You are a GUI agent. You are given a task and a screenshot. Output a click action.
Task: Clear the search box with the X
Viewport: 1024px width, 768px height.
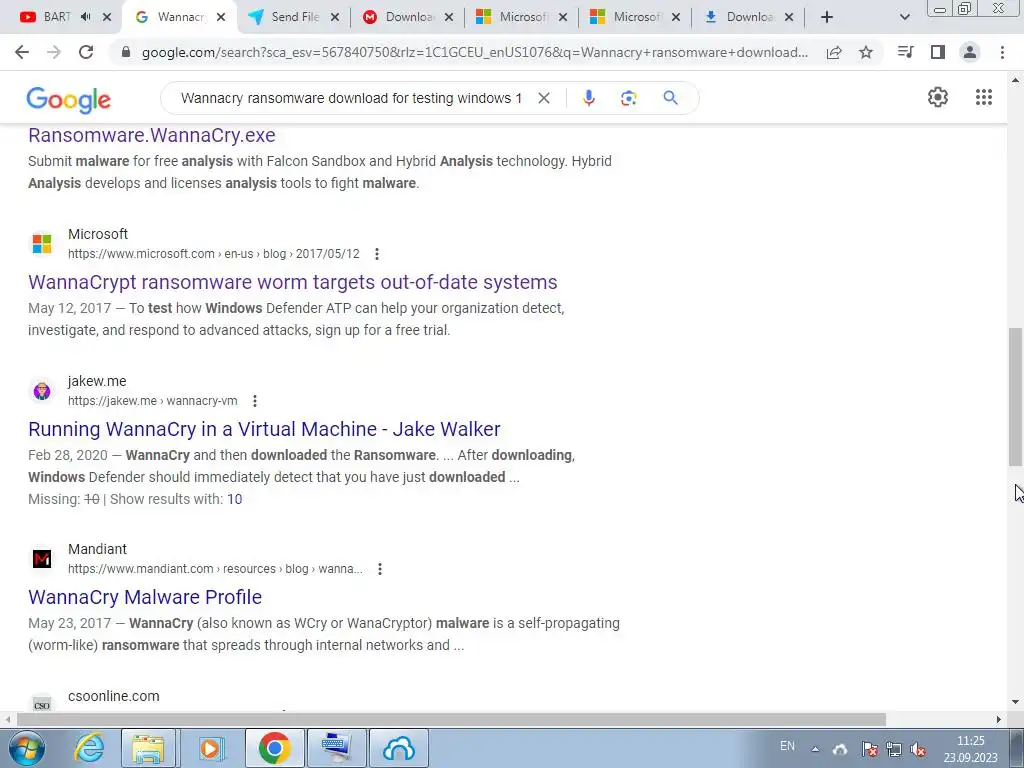coord(543,98)
